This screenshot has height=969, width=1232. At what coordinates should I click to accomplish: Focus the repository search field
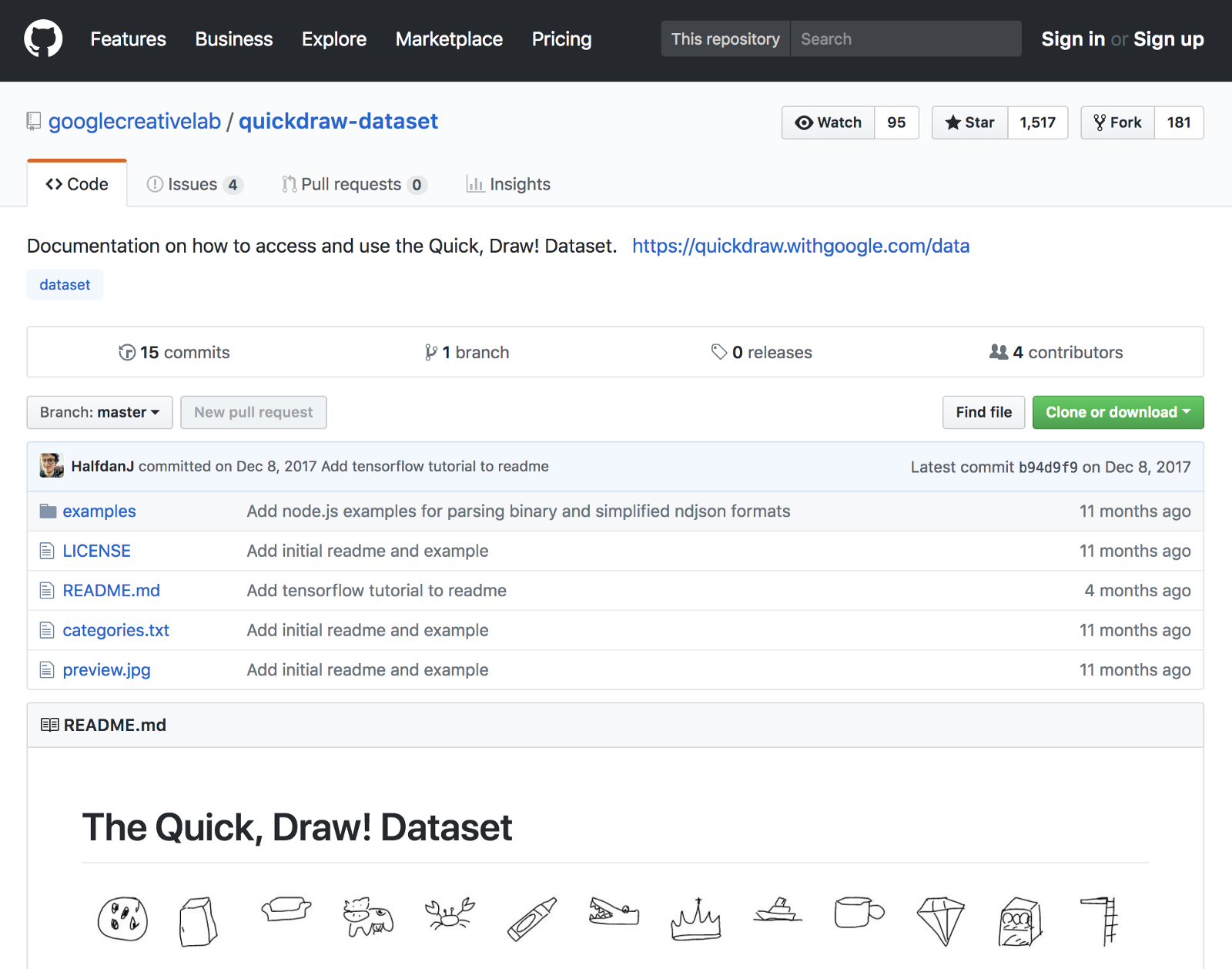[x=906, y=39]
